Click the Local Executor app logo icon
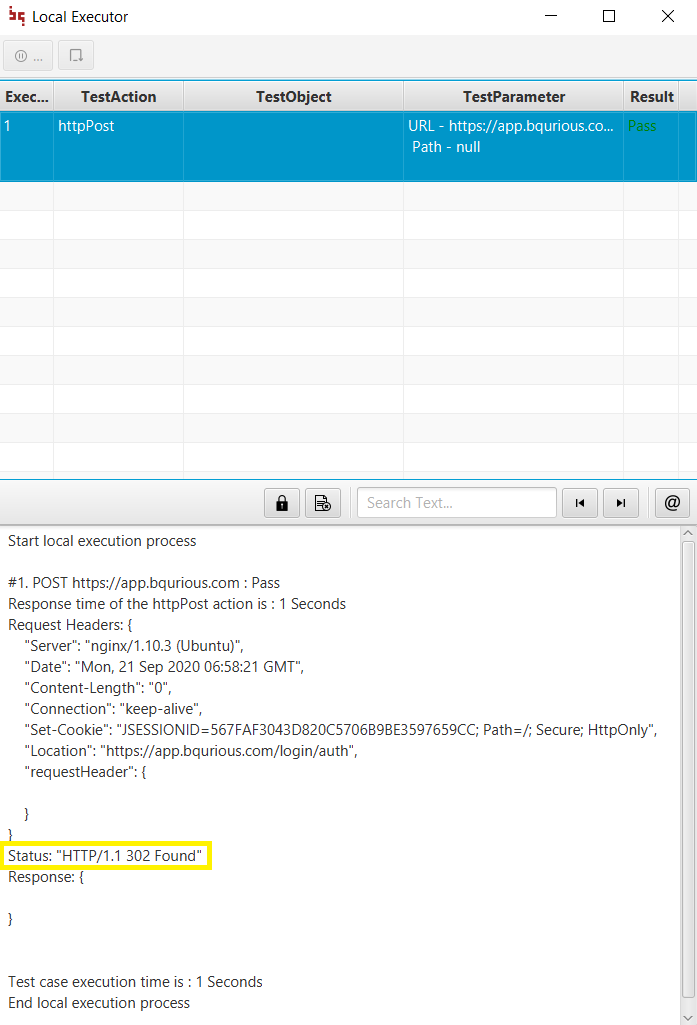The height and width of the screenshot is (1025, 697). [x=17, y=16]
